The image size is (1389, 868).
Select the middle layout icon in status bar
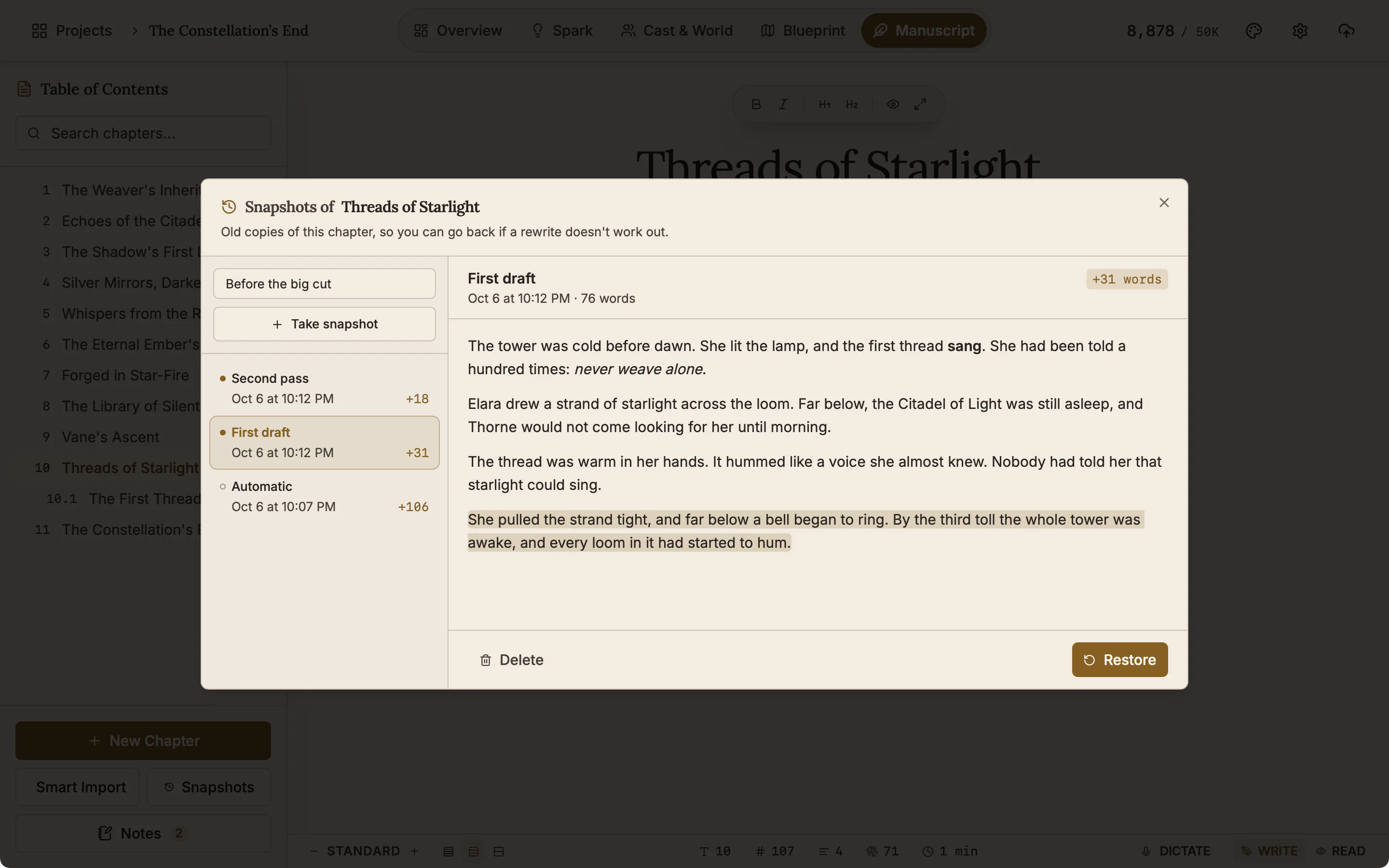tap(474, 851)
